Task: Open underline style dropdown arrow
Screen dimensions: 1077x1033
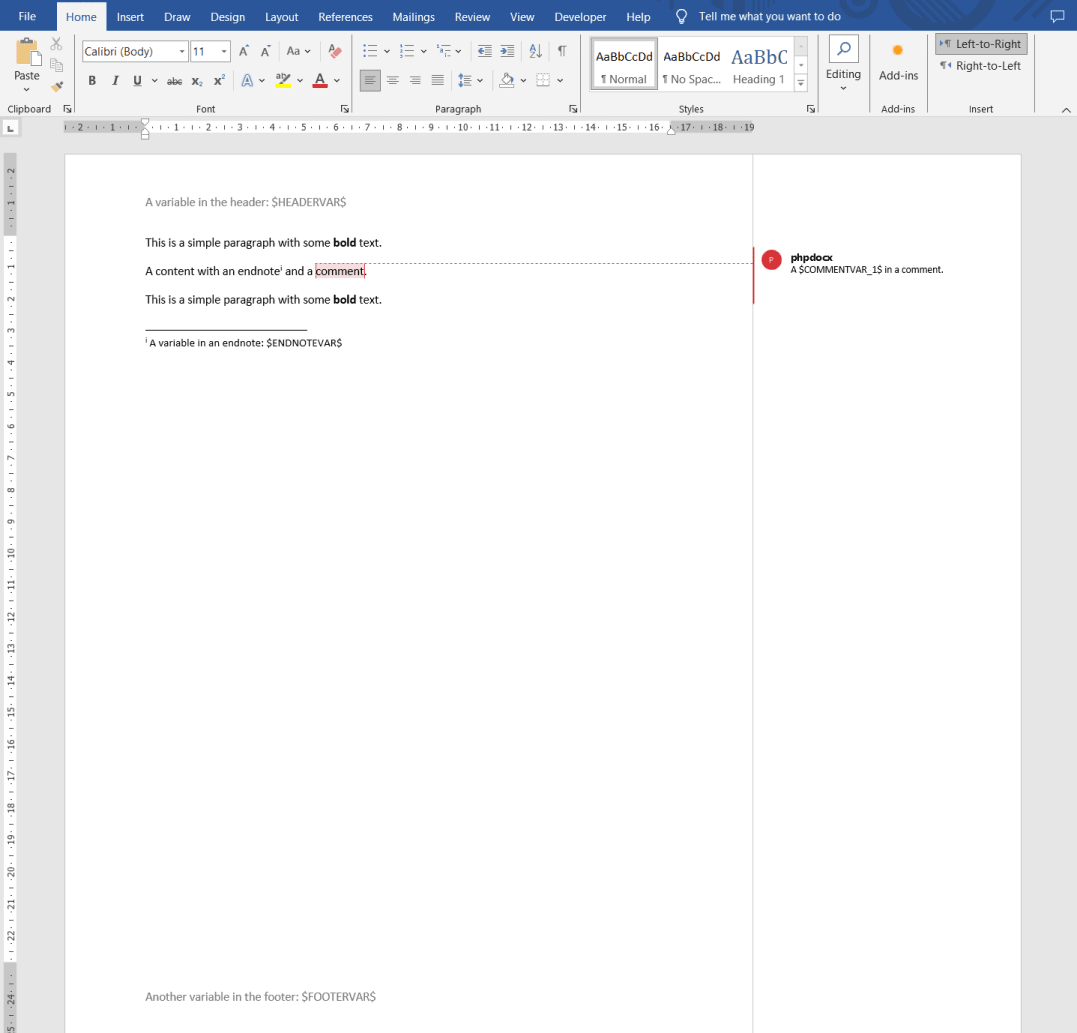Action: [x=155, y=80]
